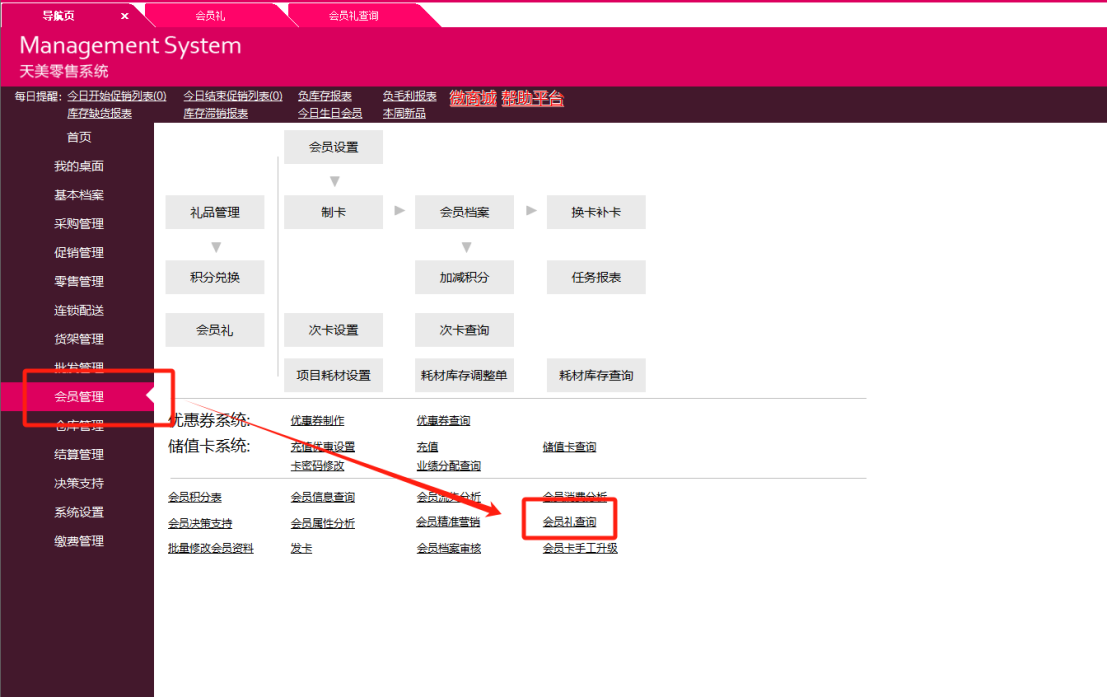The width and height of the screenshot is (1107, 697).
Task: Switch to the 会员礼 tab
Action: coord(210,16)
